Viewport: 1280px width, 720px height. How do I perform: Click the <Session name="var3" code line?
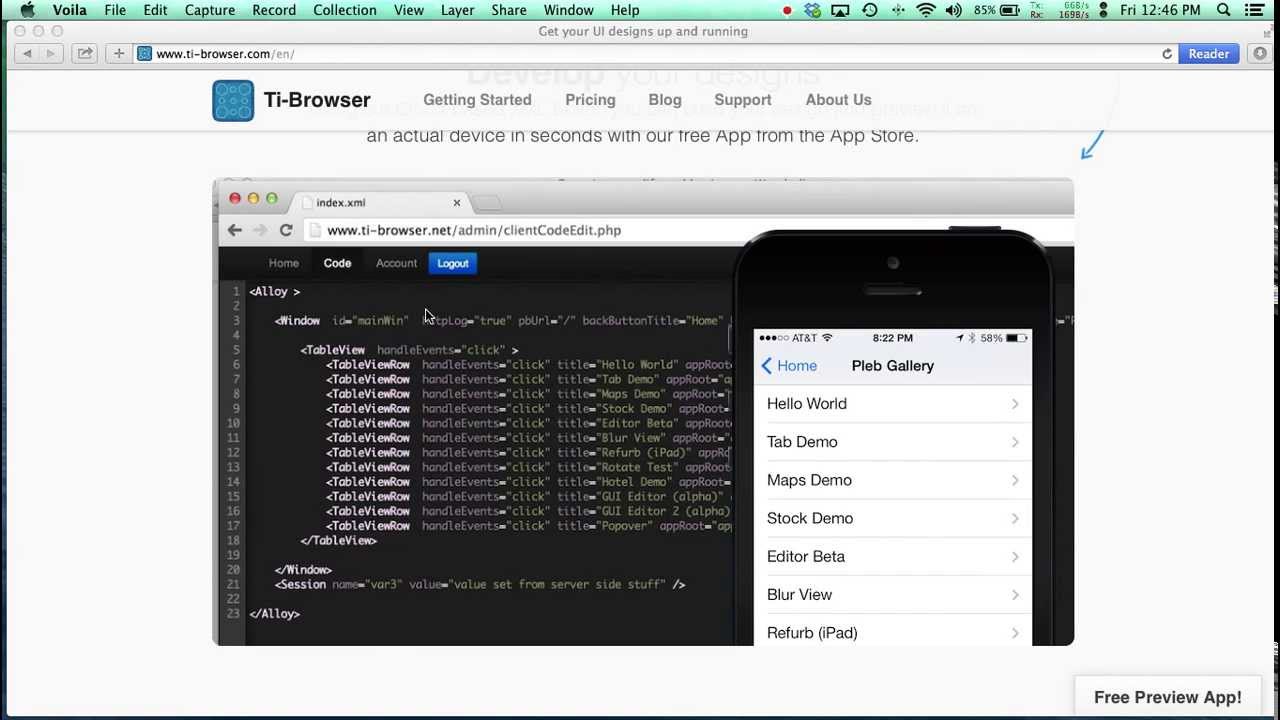point(480,584)
